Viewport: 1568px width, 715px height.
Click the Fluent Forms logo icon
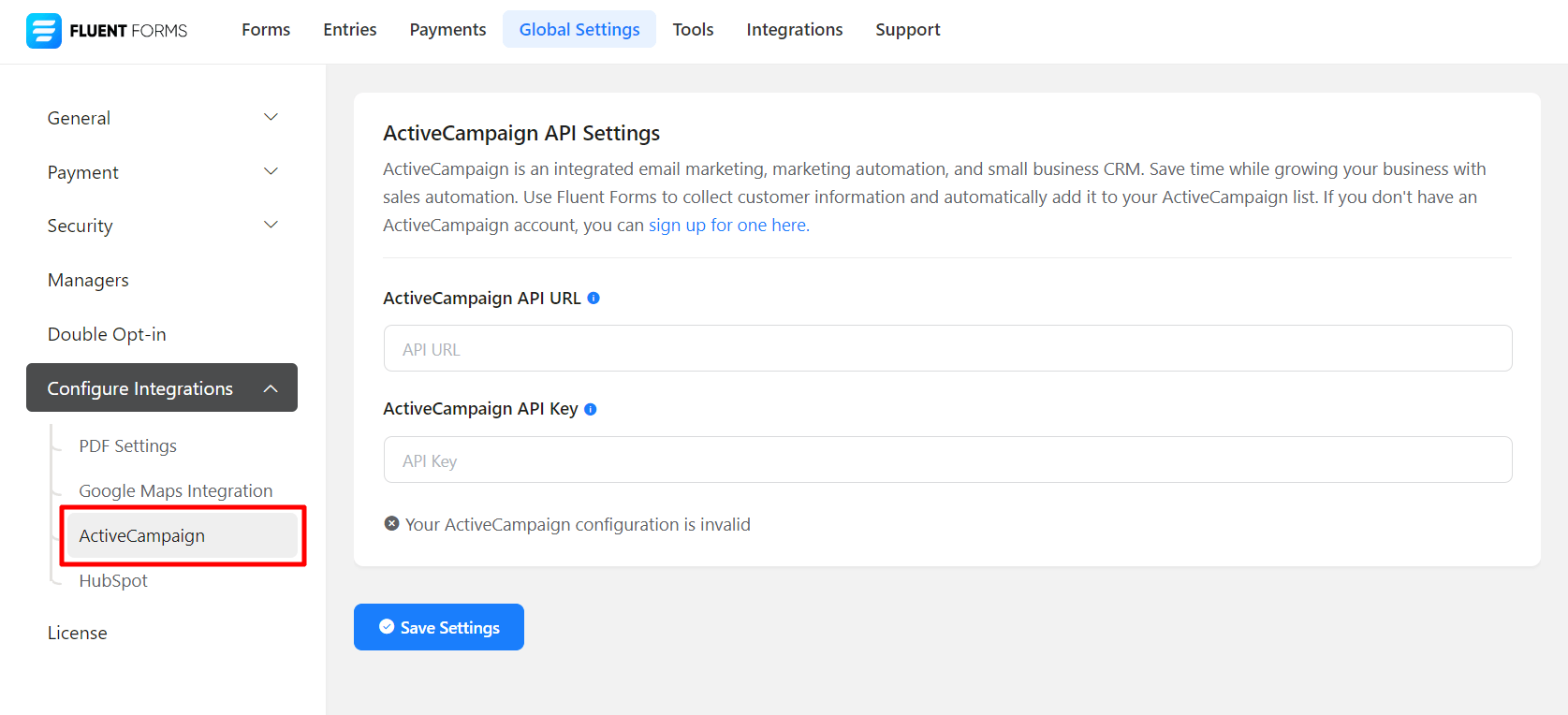[x=43, y=31]
